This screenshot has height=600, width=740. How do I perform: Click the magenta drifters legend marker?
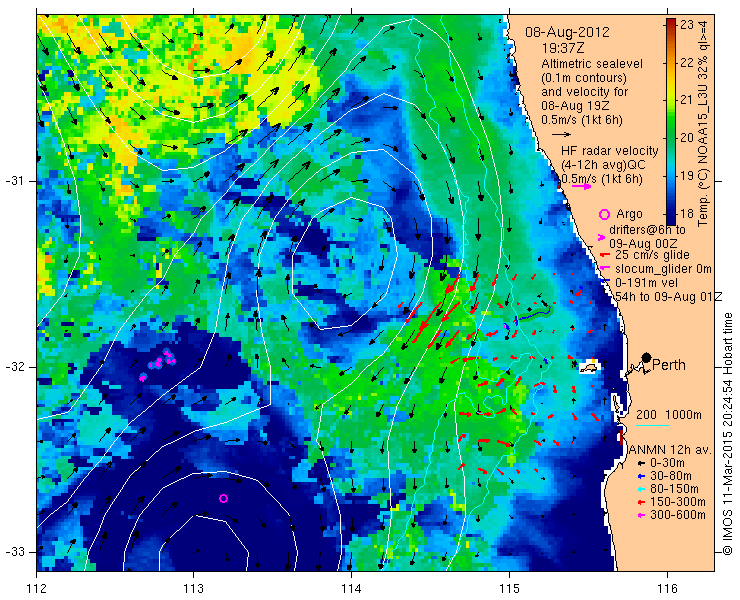tap(601, 237)
